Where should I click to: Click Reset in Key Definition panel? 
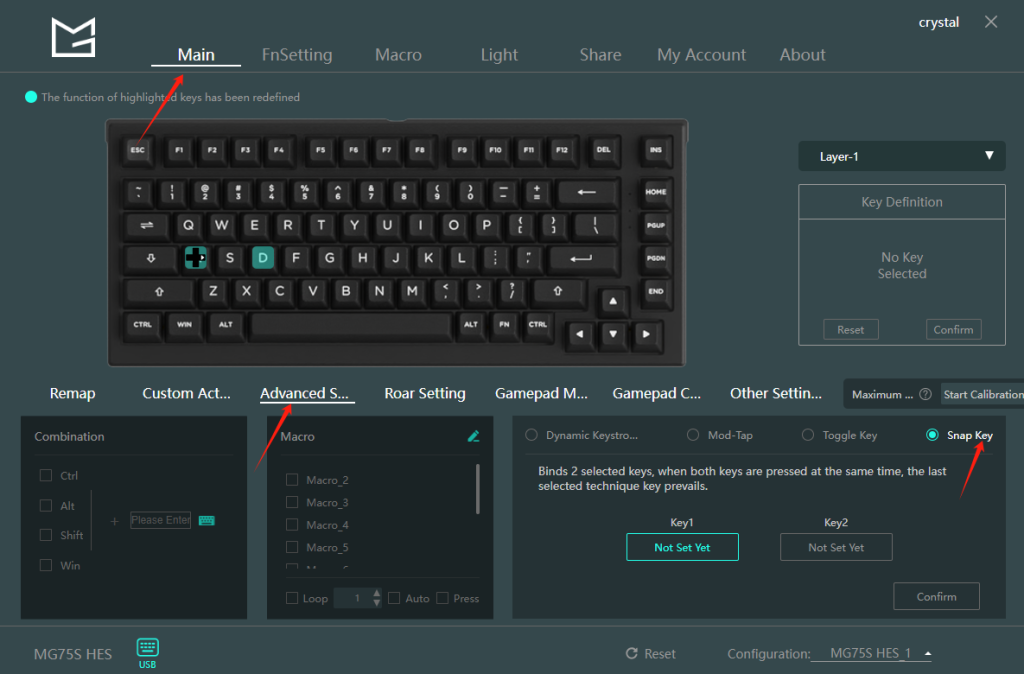click(850, 330)
